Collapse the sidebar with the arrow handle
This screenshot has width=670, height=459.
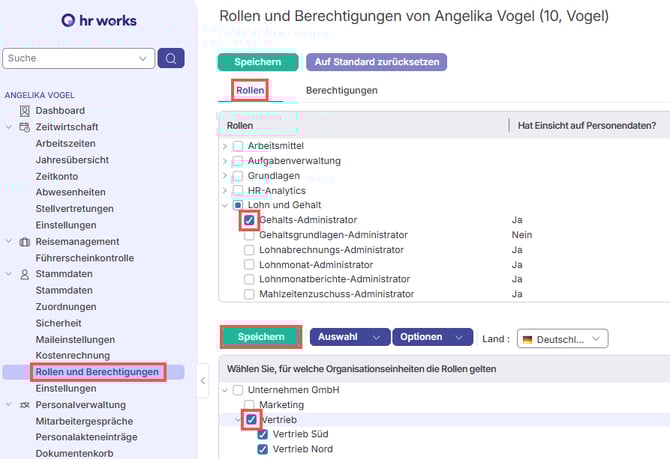203,380
